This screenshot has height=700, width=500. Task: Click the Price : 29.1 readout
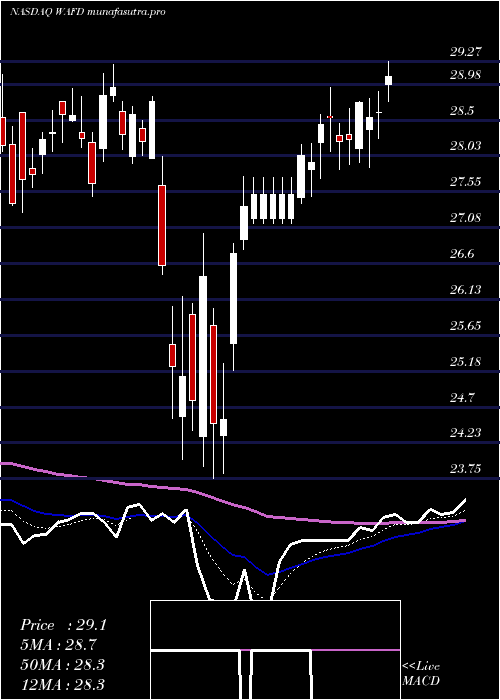(x=63, y=625)
